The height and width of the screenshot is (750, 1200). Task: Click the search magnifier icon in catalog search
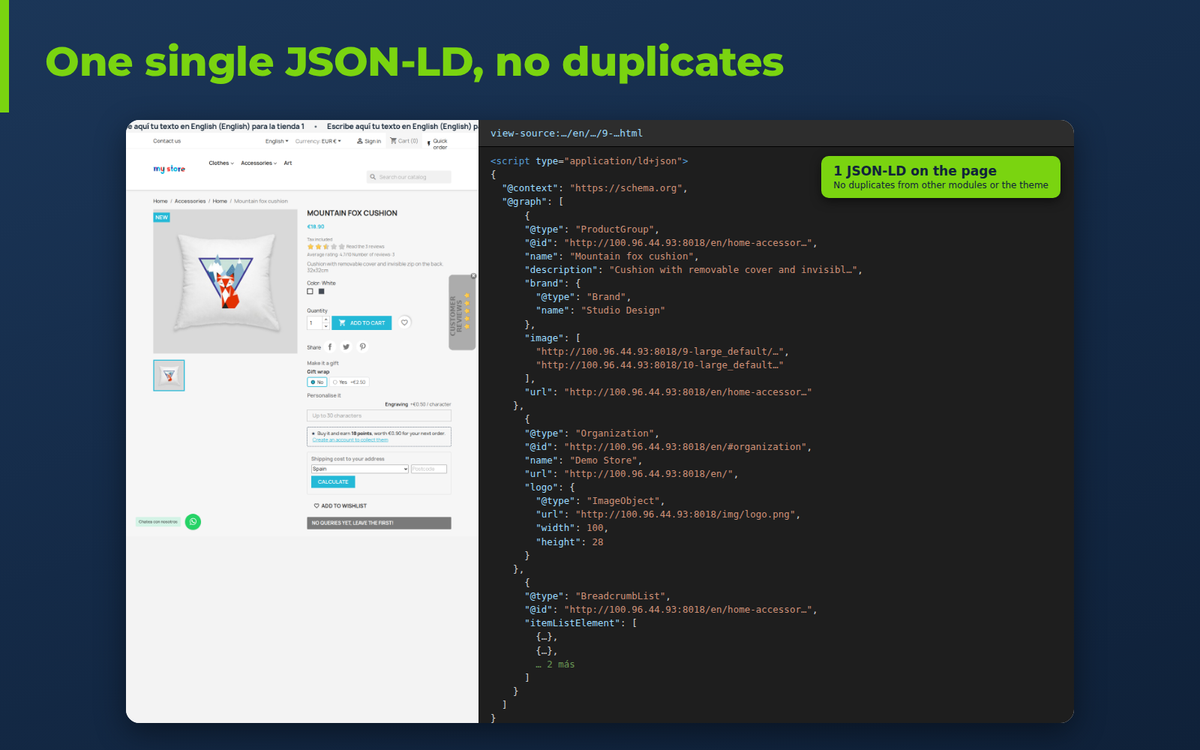(373, 177)
